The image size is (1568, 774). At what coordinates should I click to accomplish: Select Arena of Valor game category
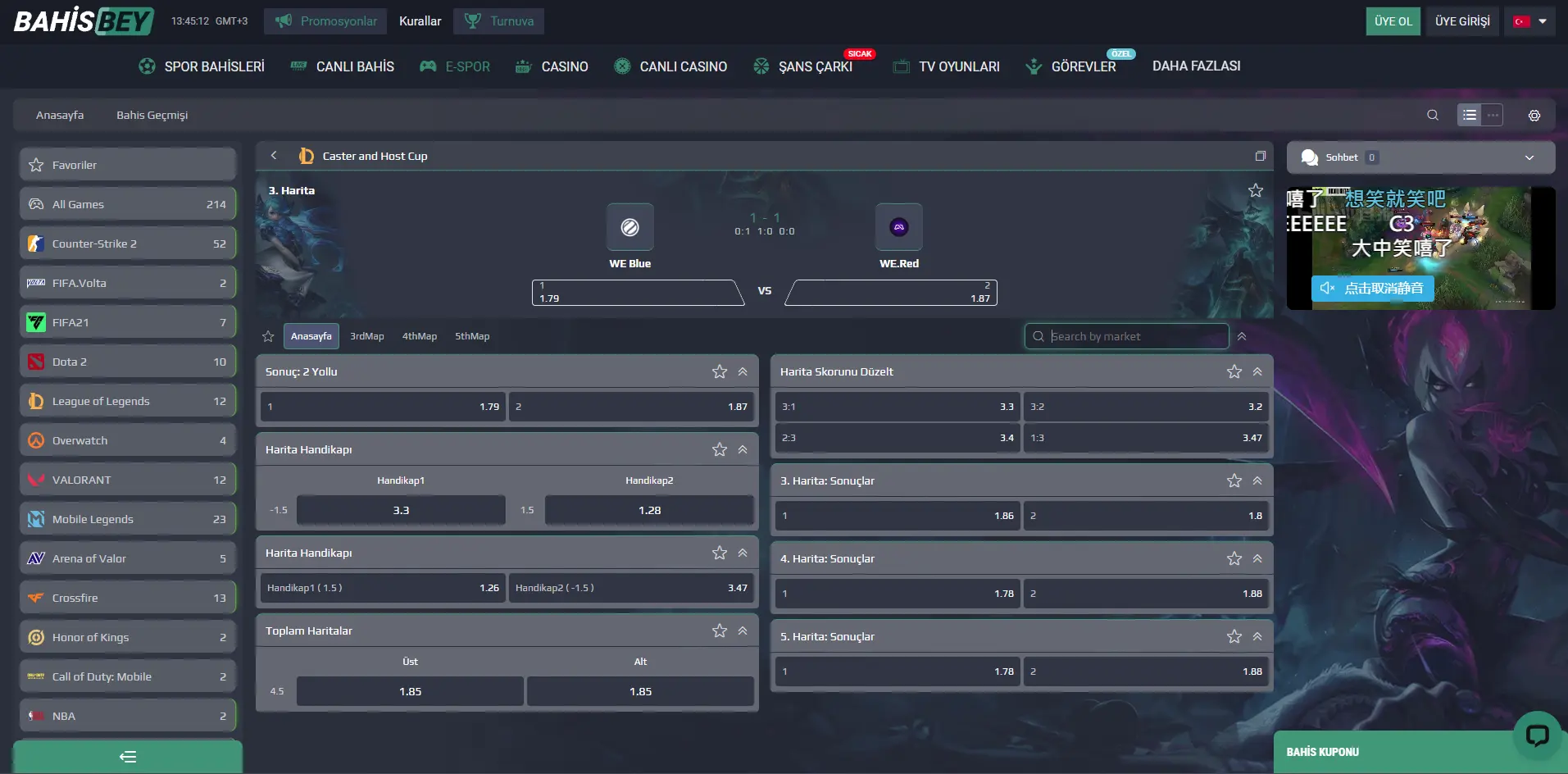(128, 558)
